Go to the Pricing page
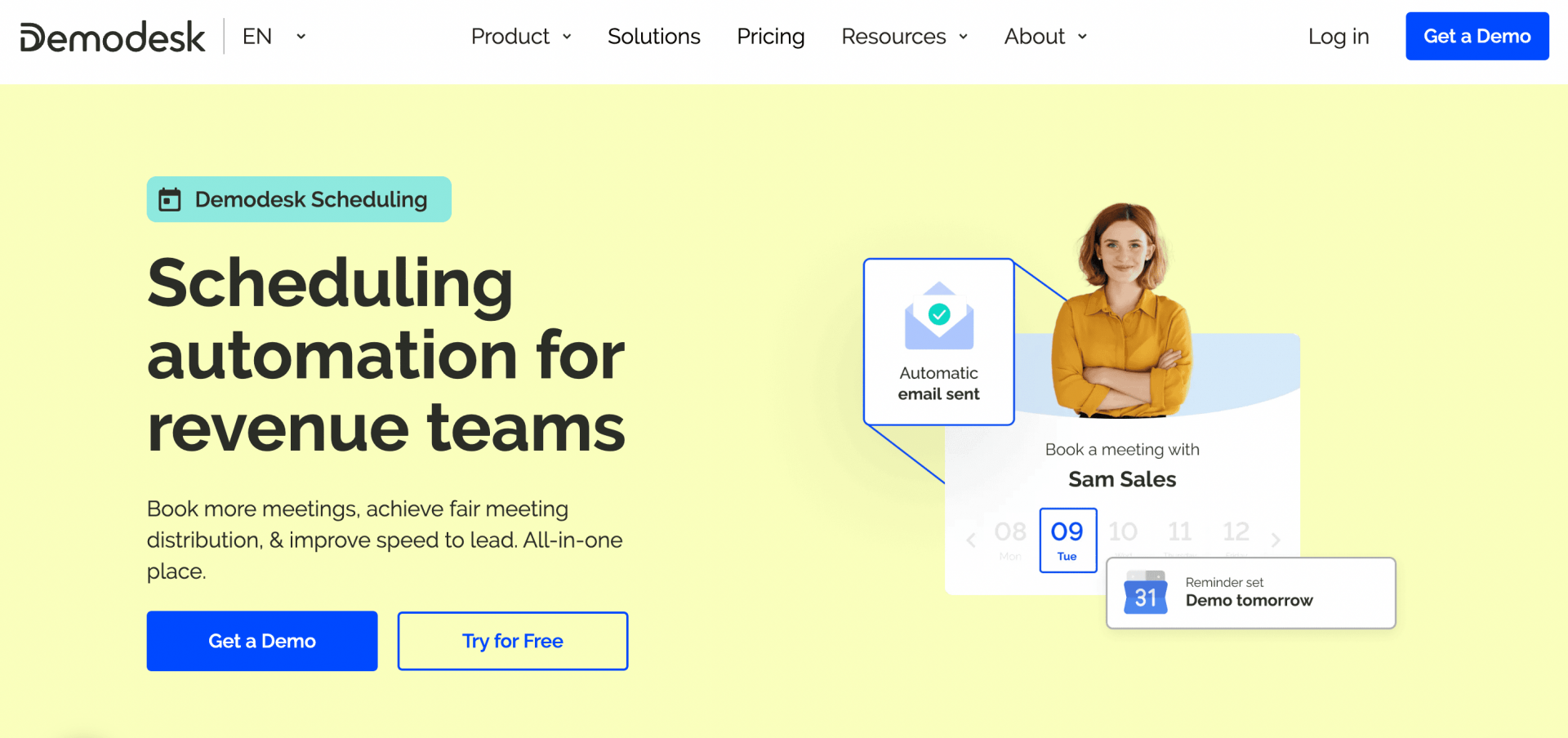This screenshot has width=1568, height=738. click(x=770, y=36)
